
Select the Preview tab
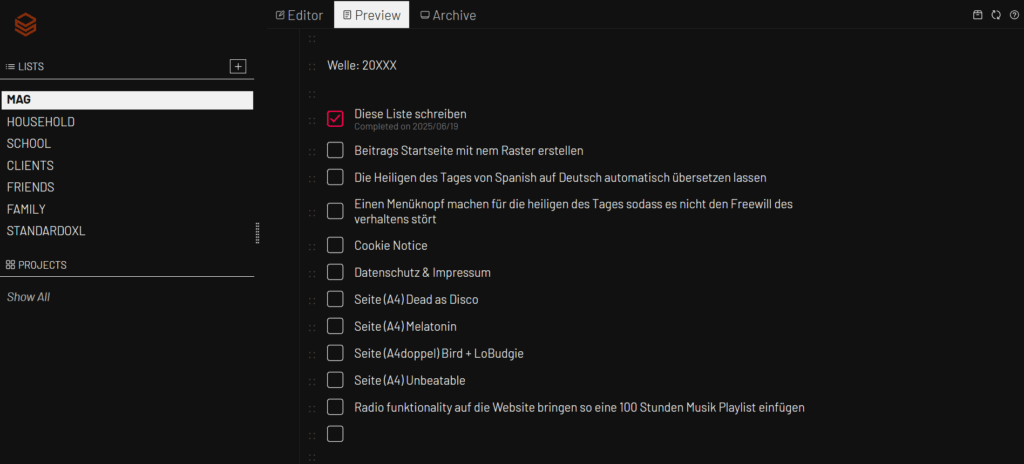(372, 15)
